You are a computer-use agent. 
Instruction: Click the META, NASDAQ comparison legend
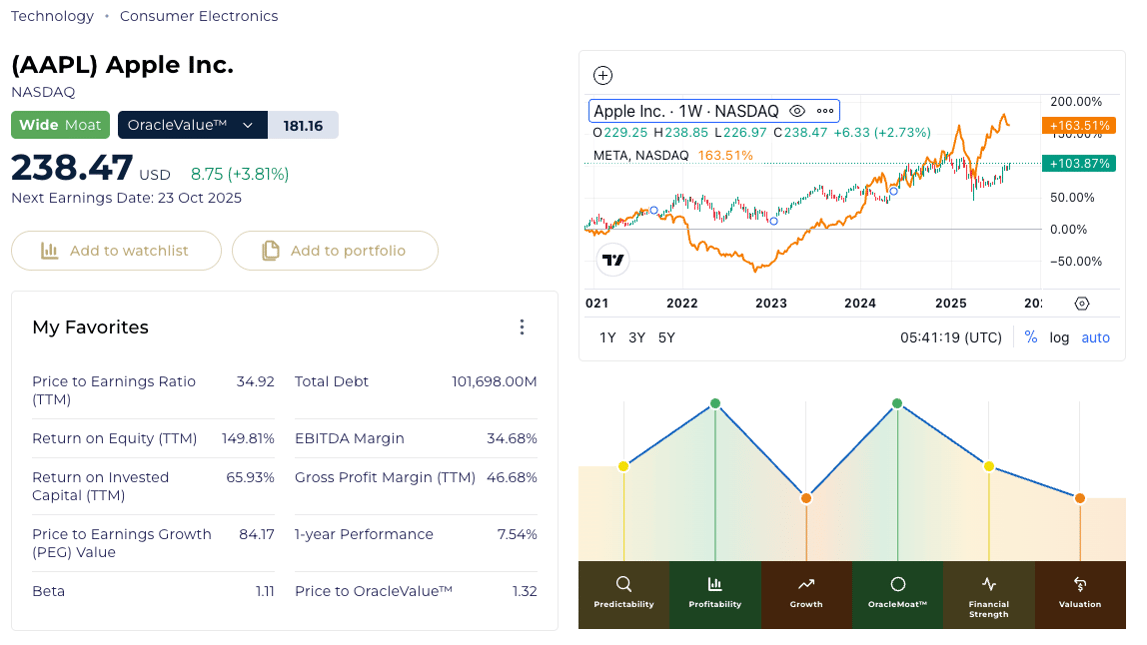(x=641, y=155)
